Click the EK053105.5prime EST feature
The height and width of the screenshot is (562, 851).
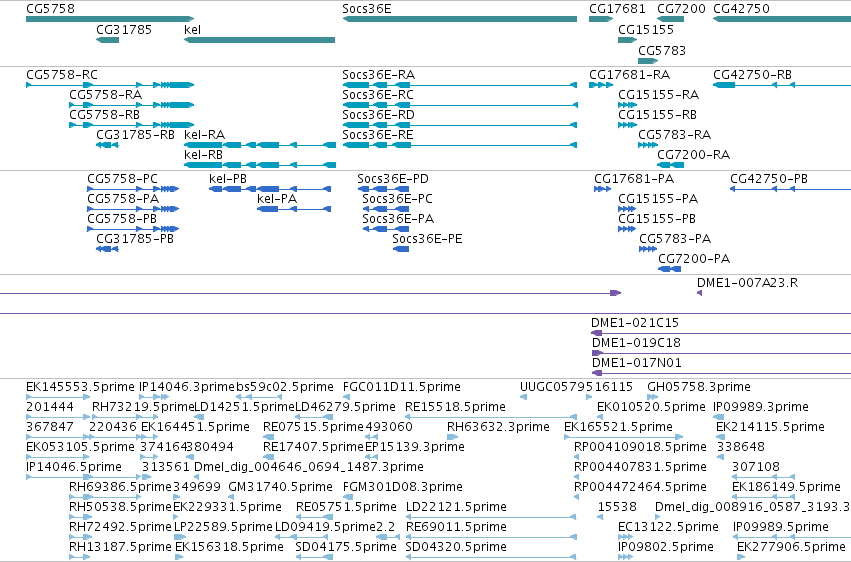coord(58,457)
